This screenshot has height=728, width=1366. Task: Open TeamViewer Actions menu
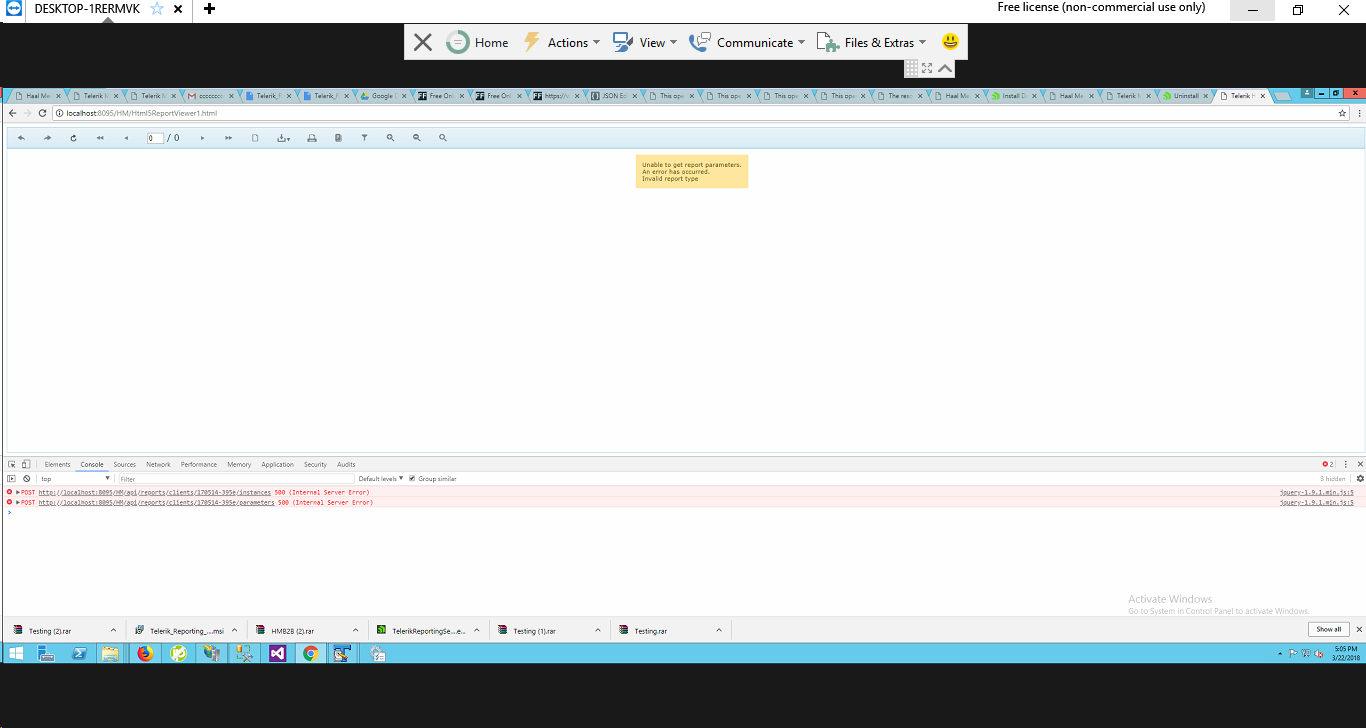561,42
